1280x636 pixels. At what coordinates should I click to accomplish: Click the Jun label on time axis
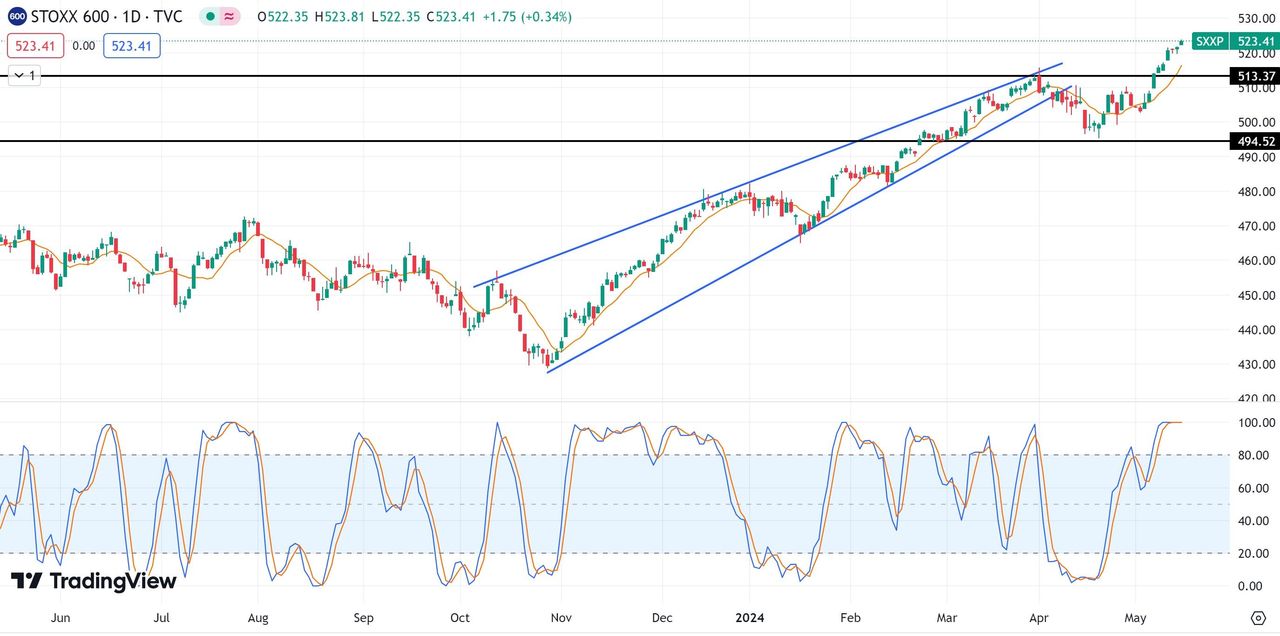pyautogui.click(x=60, y=618)
